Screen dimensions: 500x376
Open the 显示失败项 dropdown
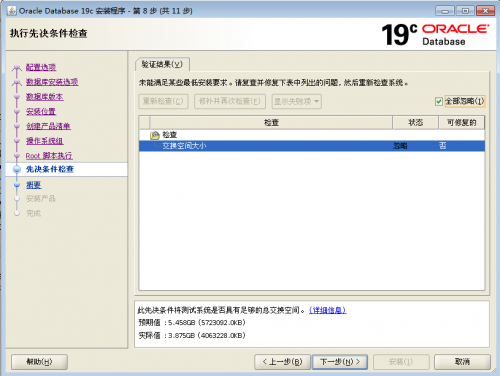(x=297, y=101)
